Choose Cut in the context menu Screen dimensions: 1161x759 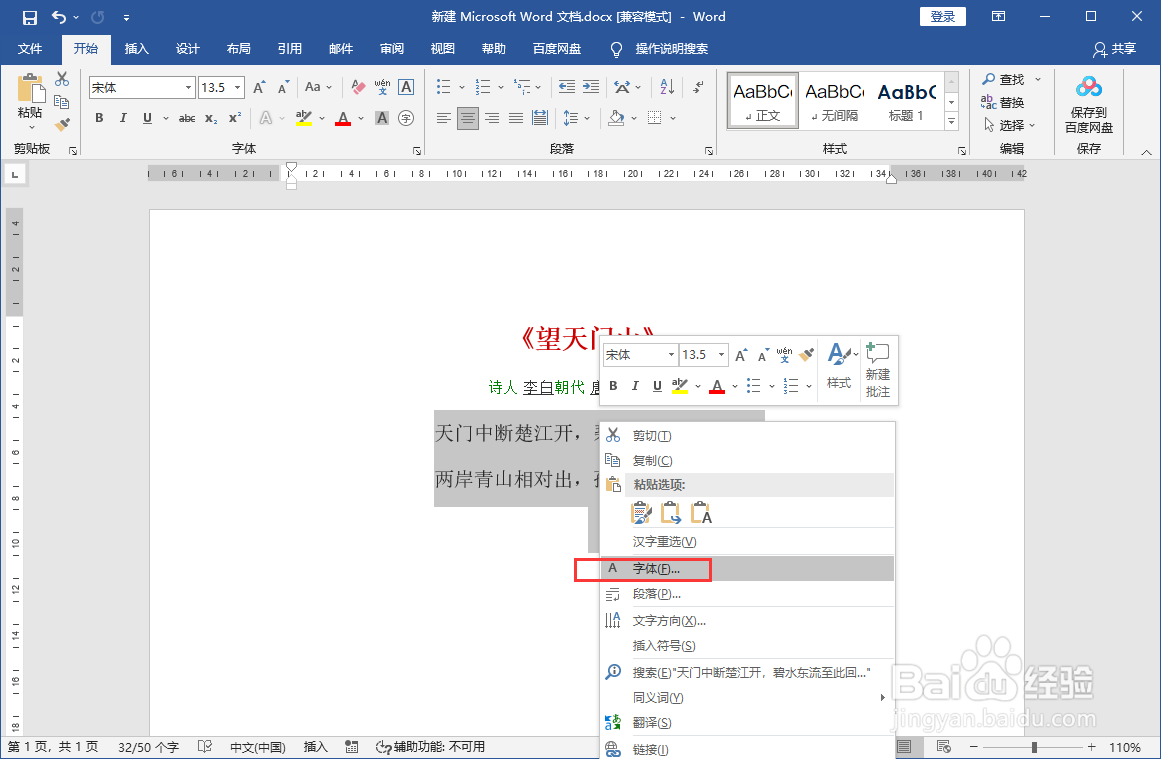747,436
